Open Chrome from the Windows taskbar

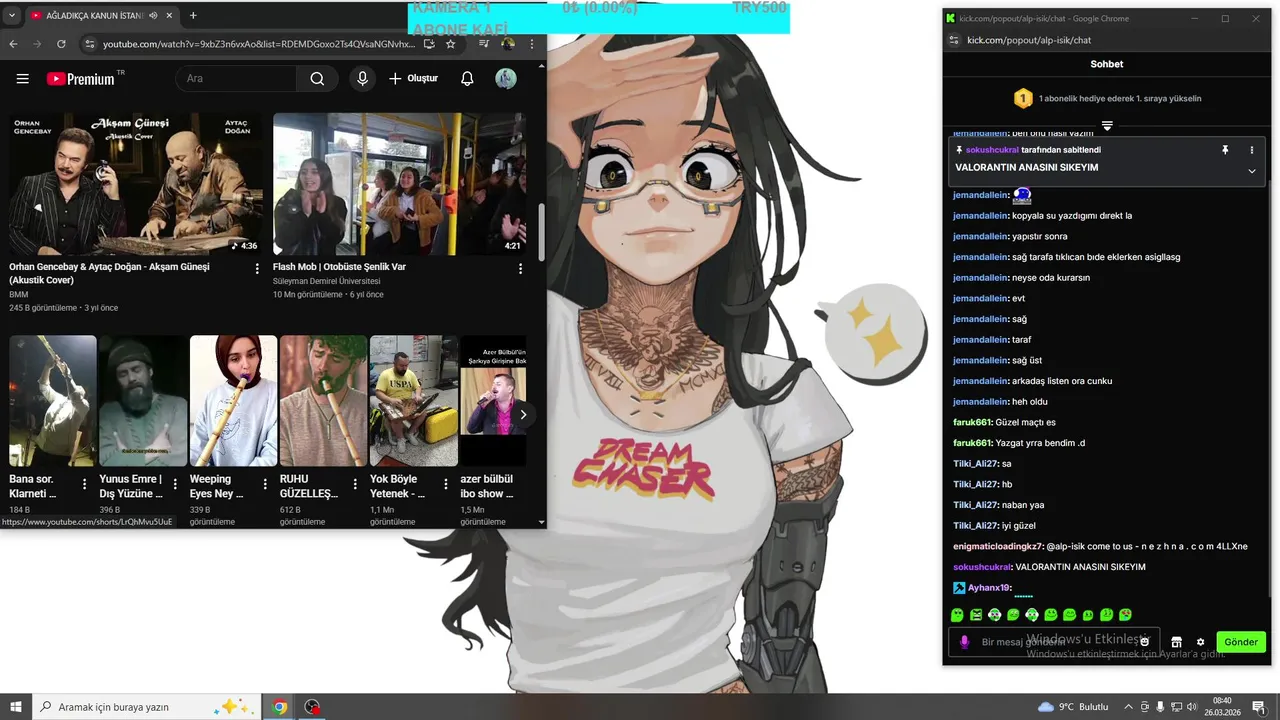click(280, 707)
